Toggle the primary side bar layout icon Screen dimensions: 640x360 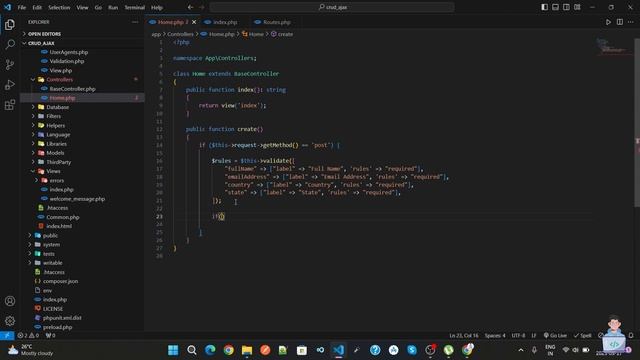[544, 7]
